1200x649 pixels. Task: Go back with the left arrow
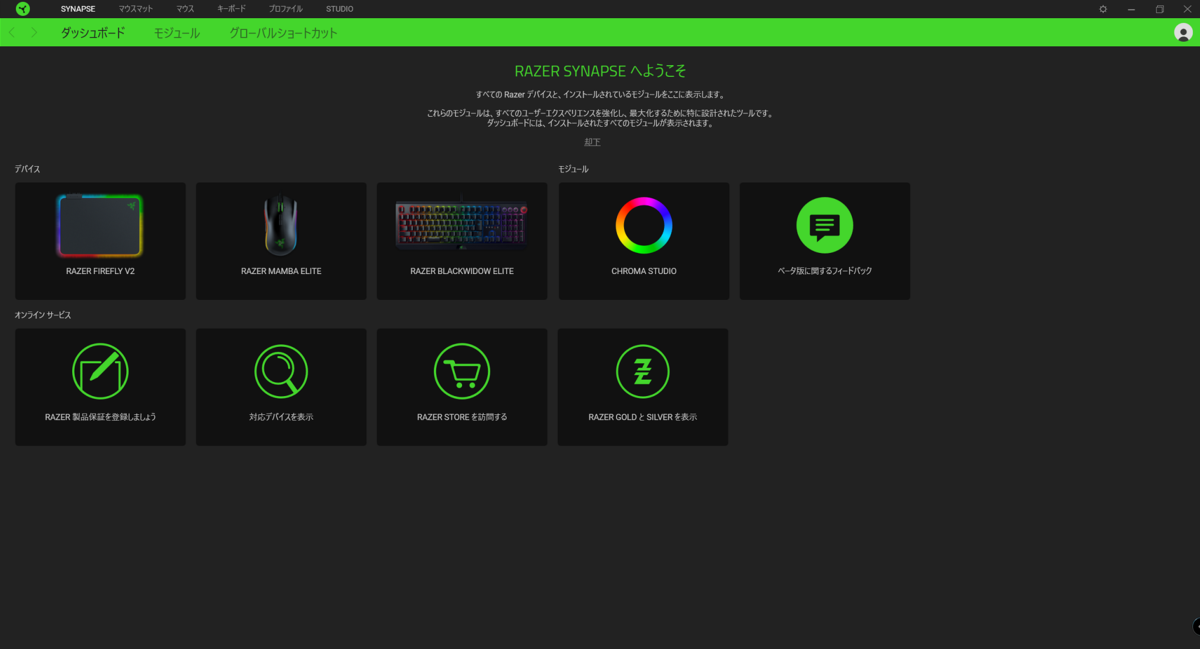[x=12, y=33]
